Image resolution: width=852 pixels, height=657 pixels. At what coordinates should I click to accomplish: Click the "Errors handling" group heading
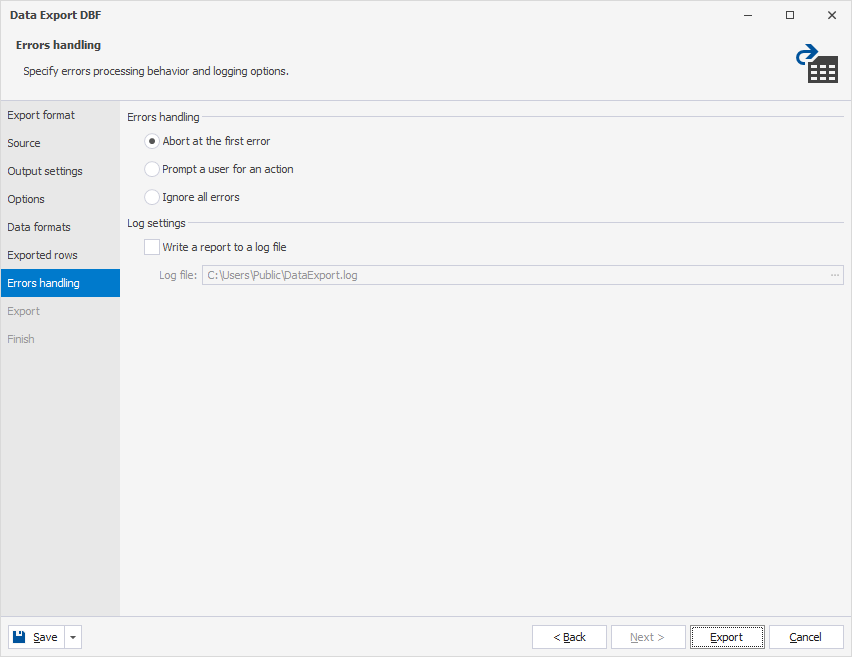[163, 117]
